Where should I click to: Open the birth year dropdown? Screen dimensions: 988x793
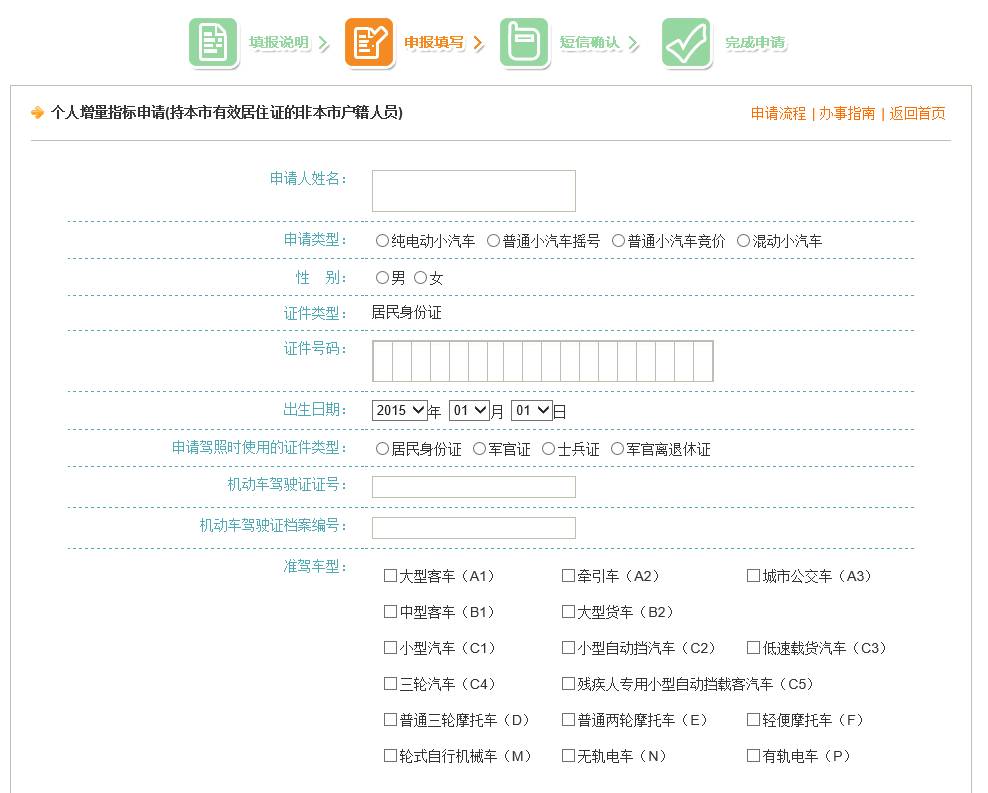coord(399,410)
